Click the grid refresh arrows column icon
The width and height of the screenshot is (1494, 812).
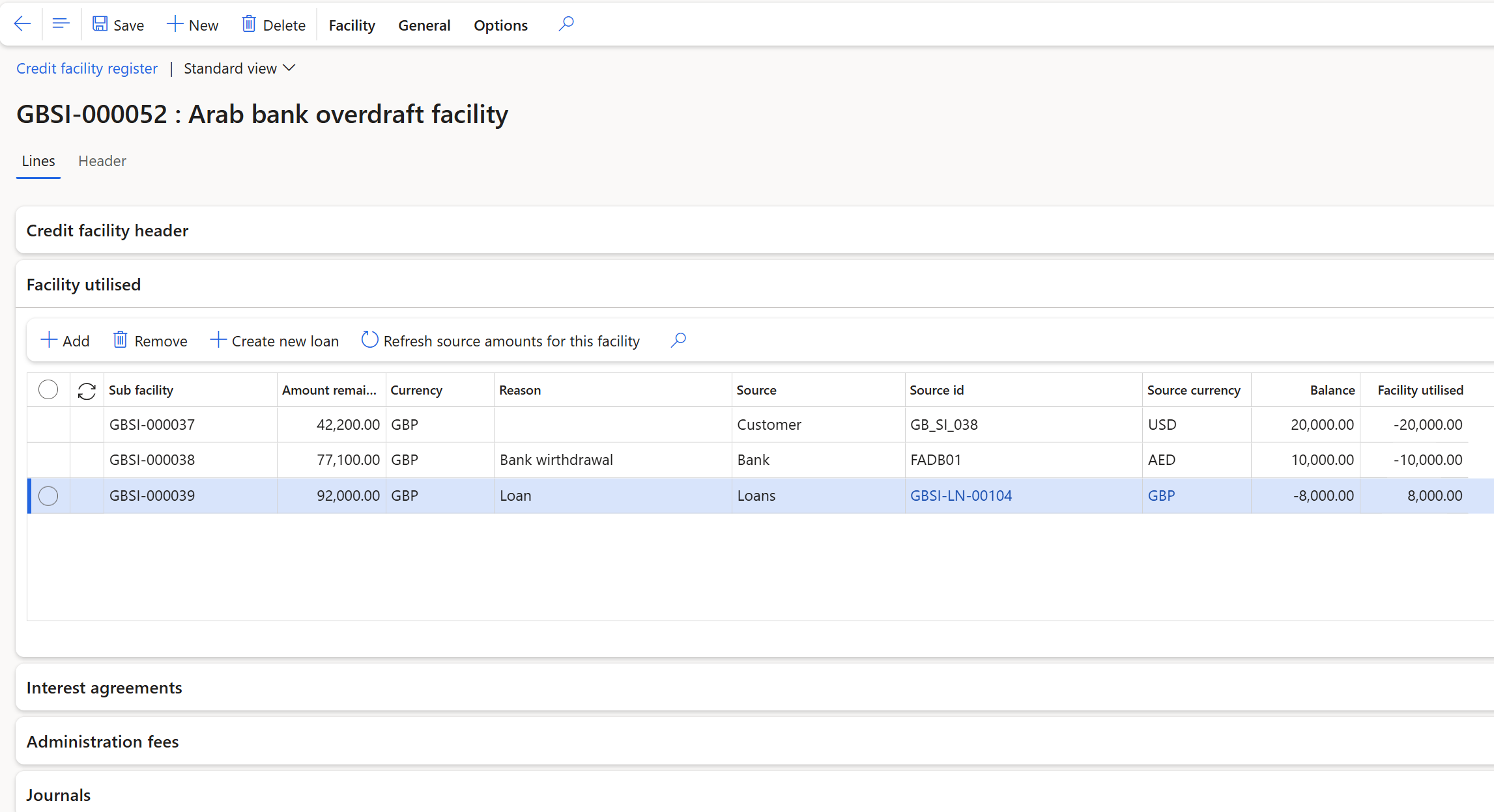pyautogui.click(x=87, y=391)
